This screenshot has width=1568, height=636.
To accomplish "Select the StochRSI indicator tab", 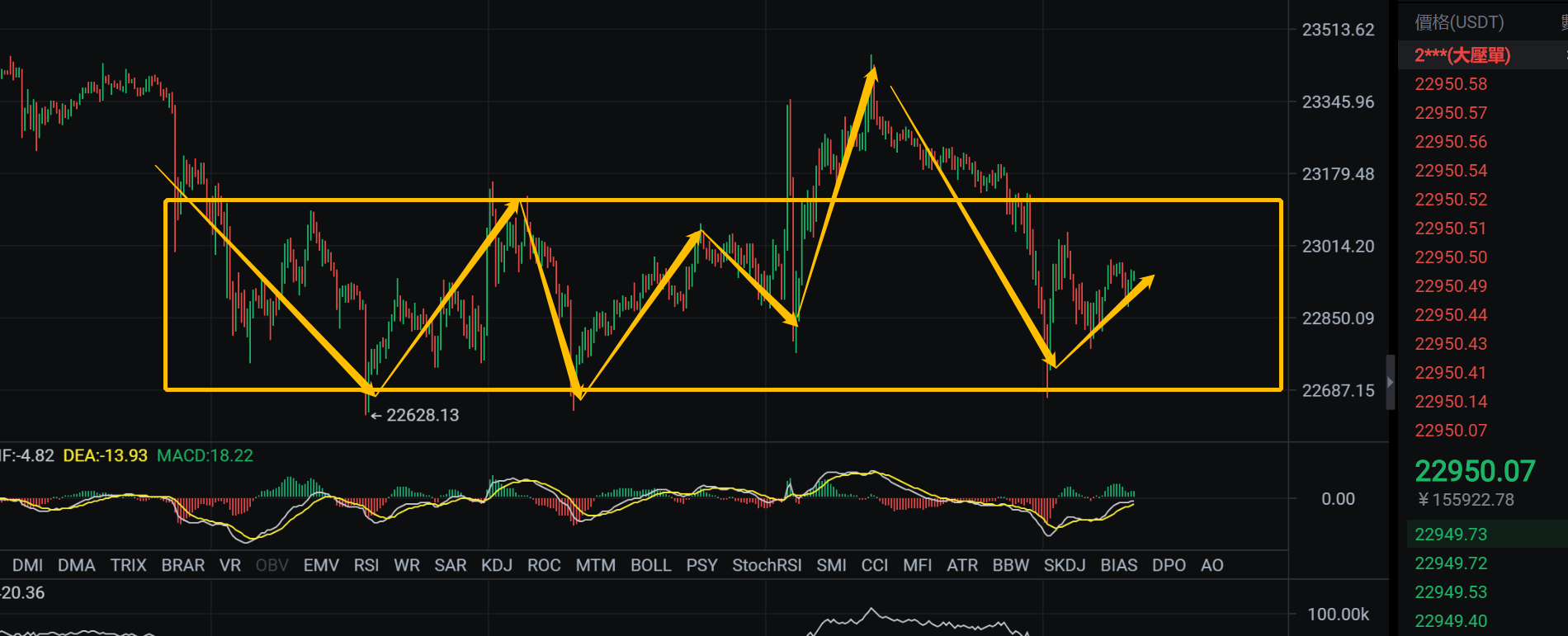I will (x=767, y=565).
